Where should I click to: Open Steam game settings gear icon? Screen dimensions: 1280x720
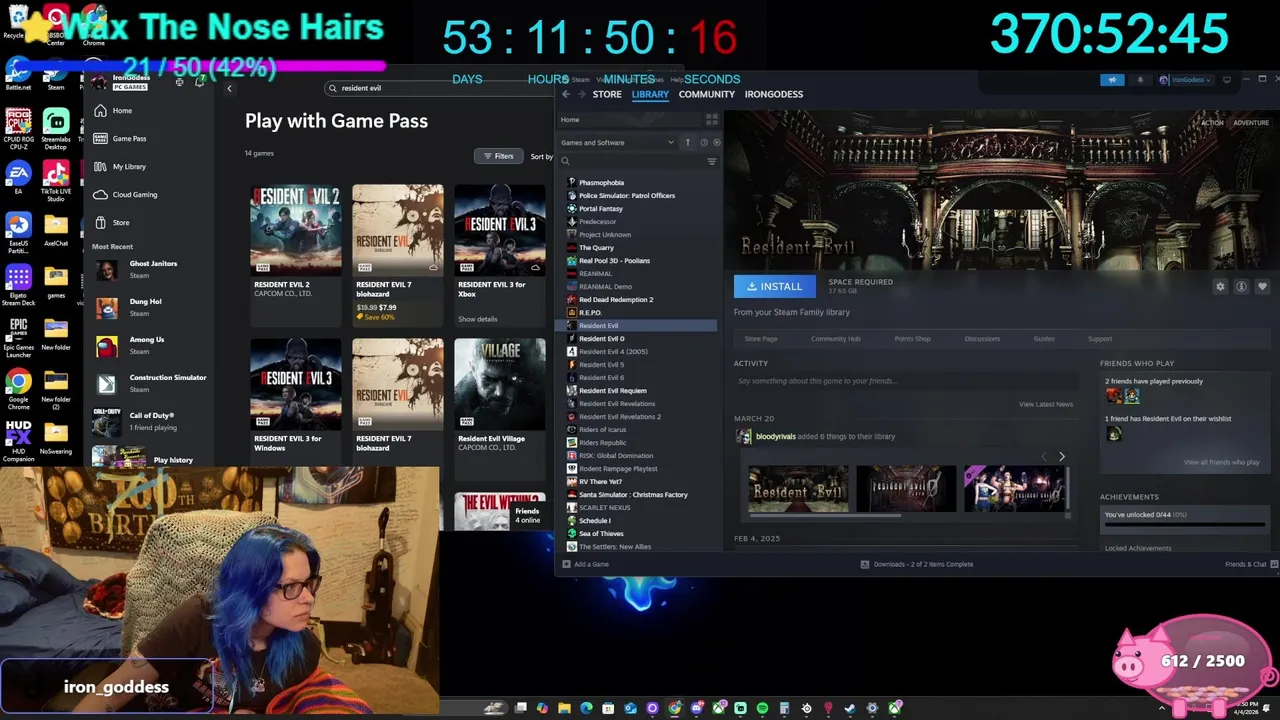tap(1220, 287)
